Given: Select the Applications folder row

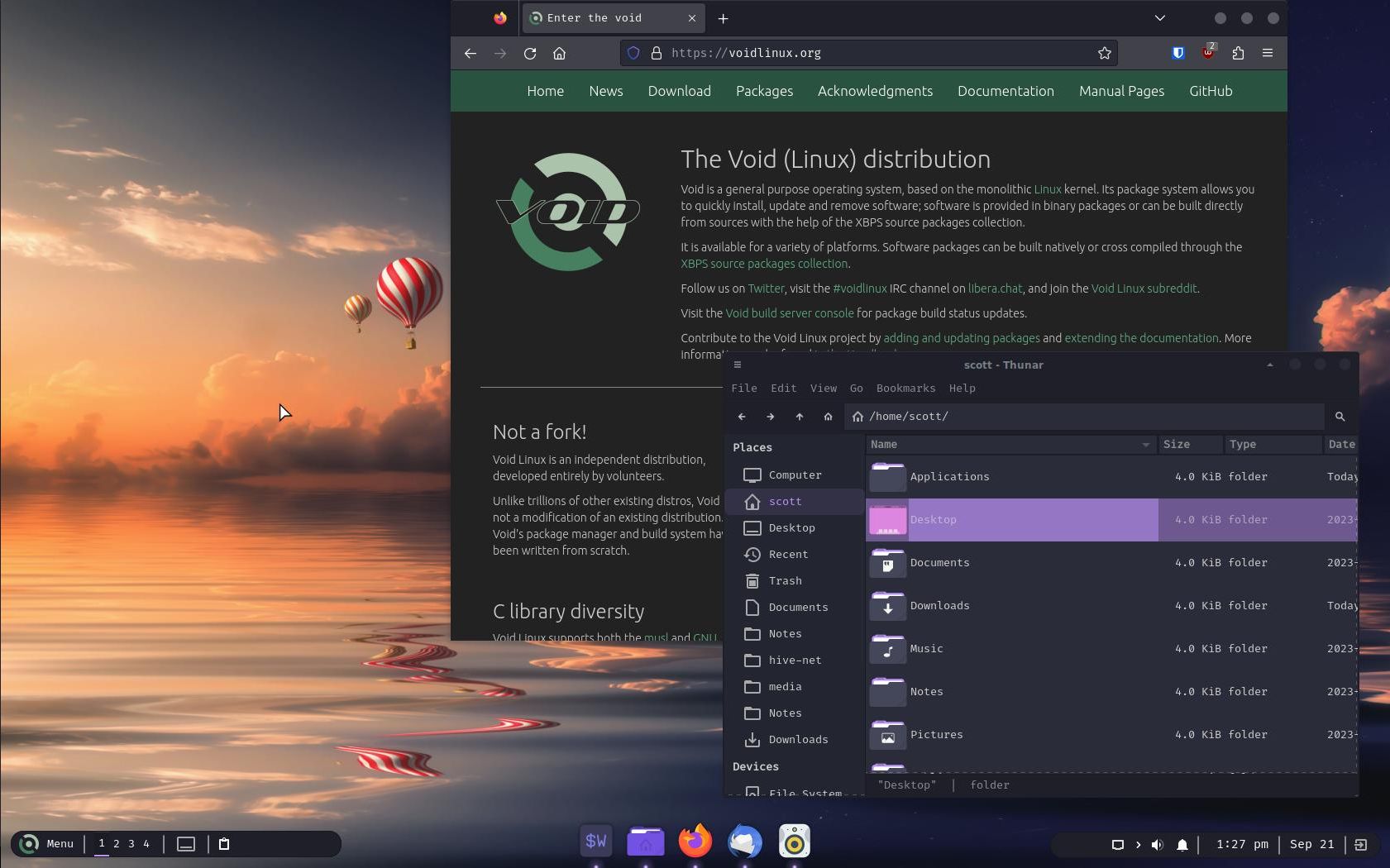Looking at the screenshot, I should (1111, 477).
